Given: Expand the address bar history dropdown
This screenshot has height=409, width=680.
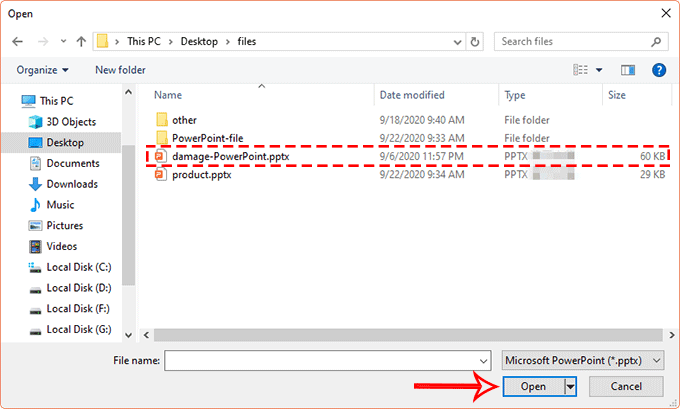Looking at the screenshot, I should (457, 42).
